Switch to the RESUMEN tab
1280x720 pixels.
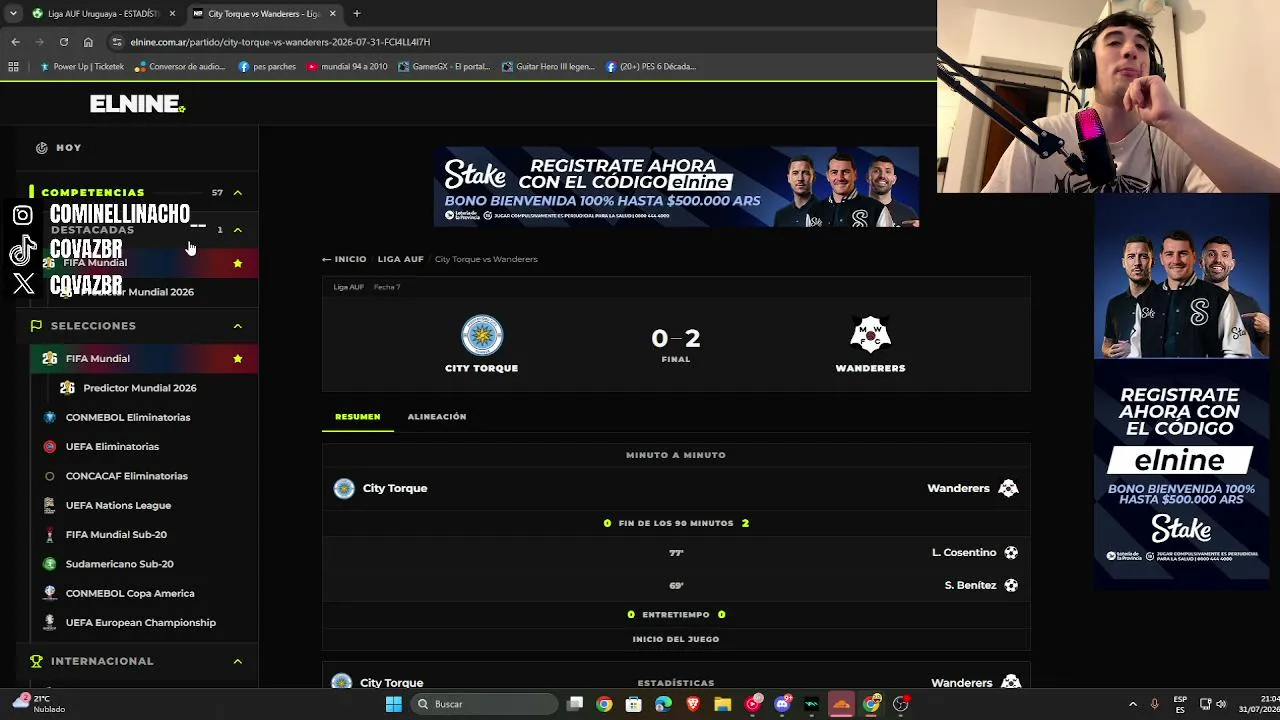coord(358,417)
